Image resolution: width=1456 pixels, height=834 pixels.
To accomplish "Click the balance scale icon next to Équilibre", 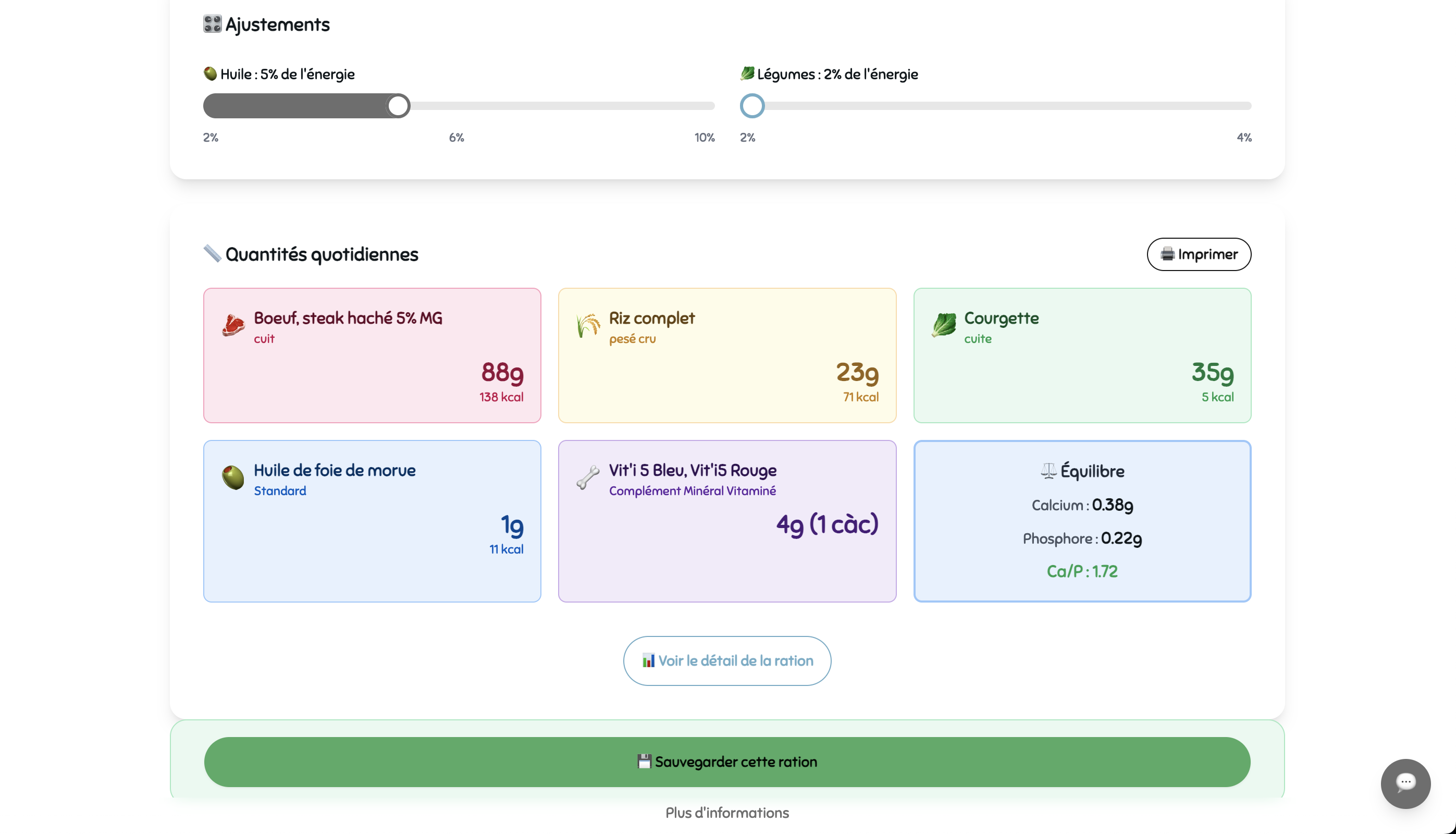I will pos(1048,471).
